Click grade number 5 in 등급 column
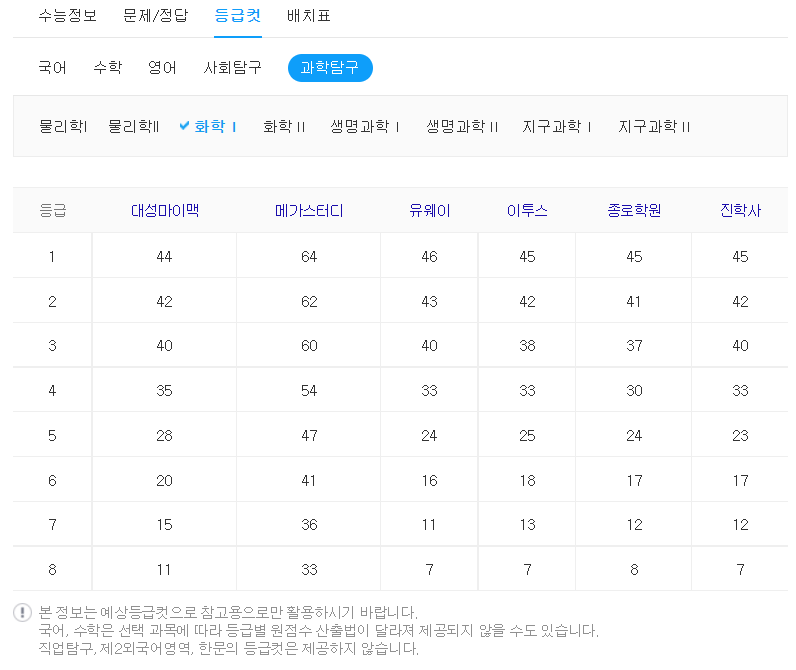796x670 pixels. tap(52, 436)
